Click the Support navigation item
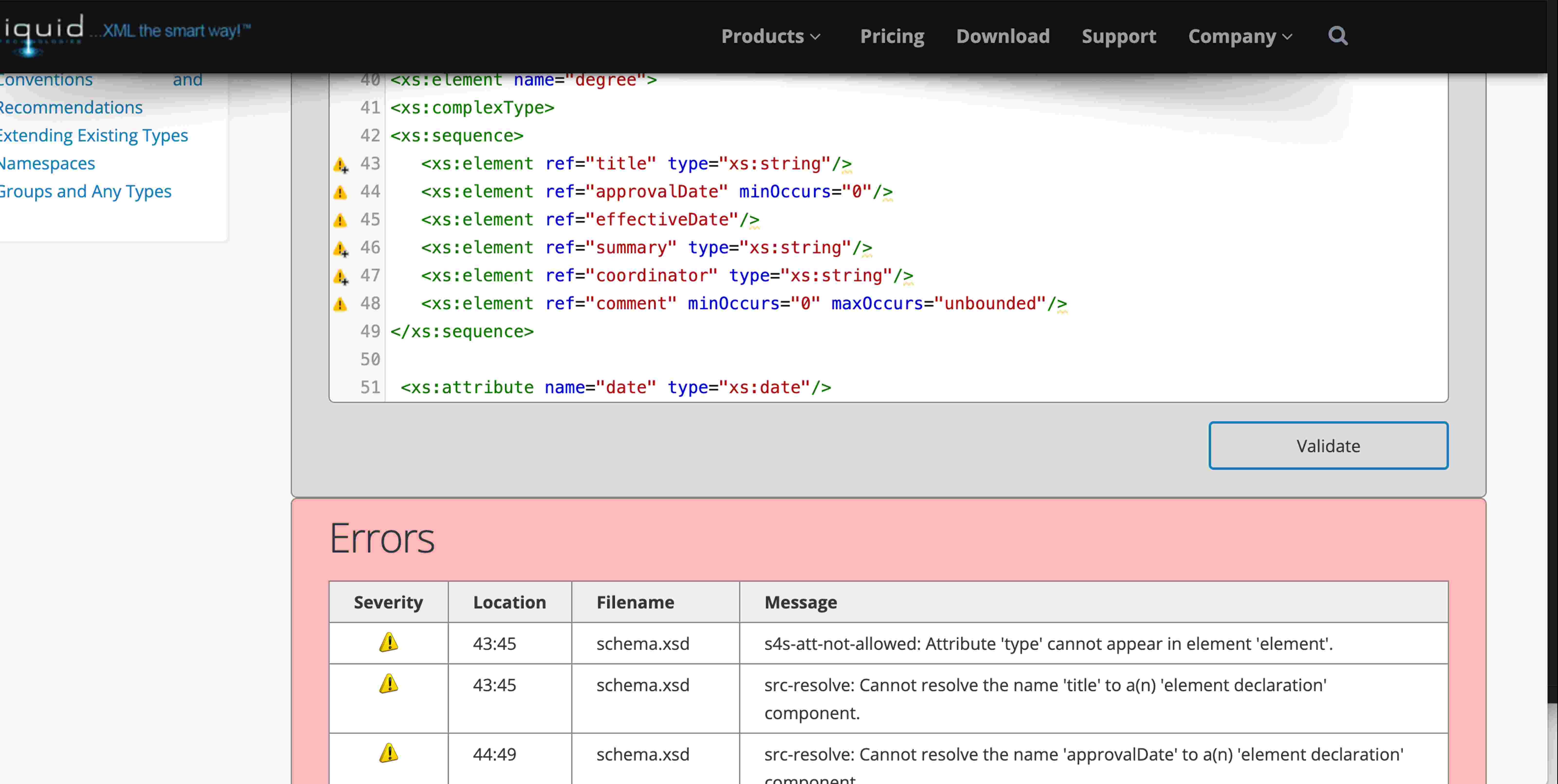The width and height of the screenshot is (1558, 784). 1119,36
